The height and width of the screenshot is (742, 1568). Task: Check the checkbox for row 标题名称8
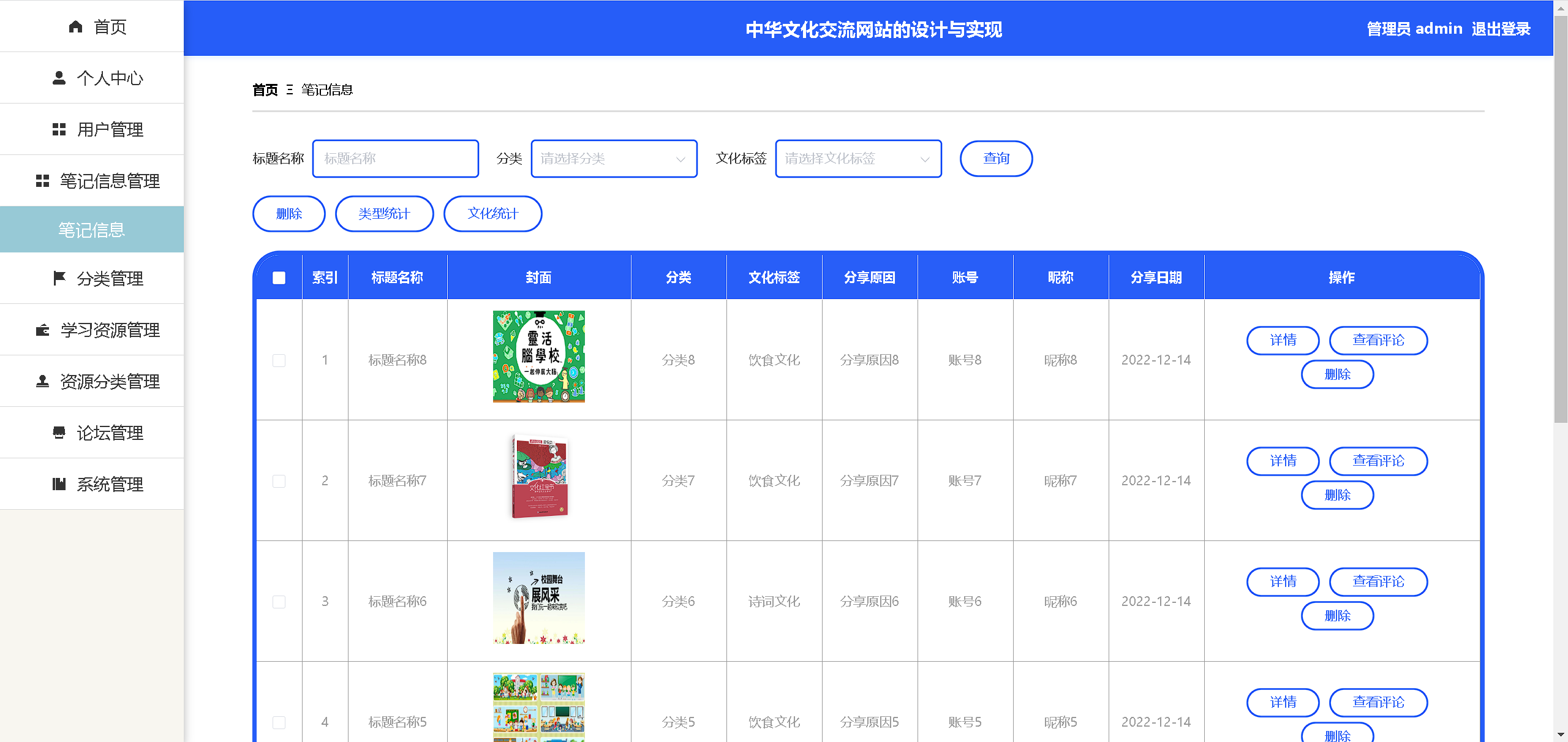tap(279, 360)
